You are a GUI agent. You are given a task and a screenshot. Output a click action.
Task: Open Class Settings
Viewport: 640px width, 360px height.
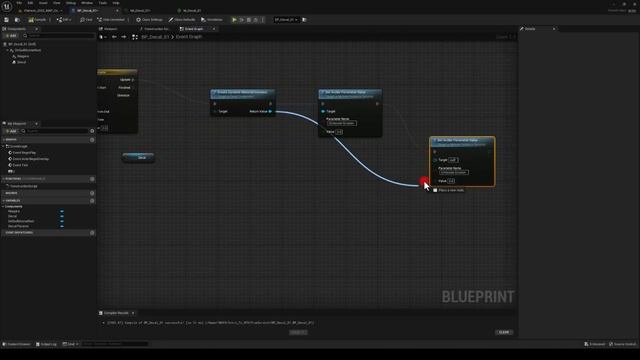[149, 20]
